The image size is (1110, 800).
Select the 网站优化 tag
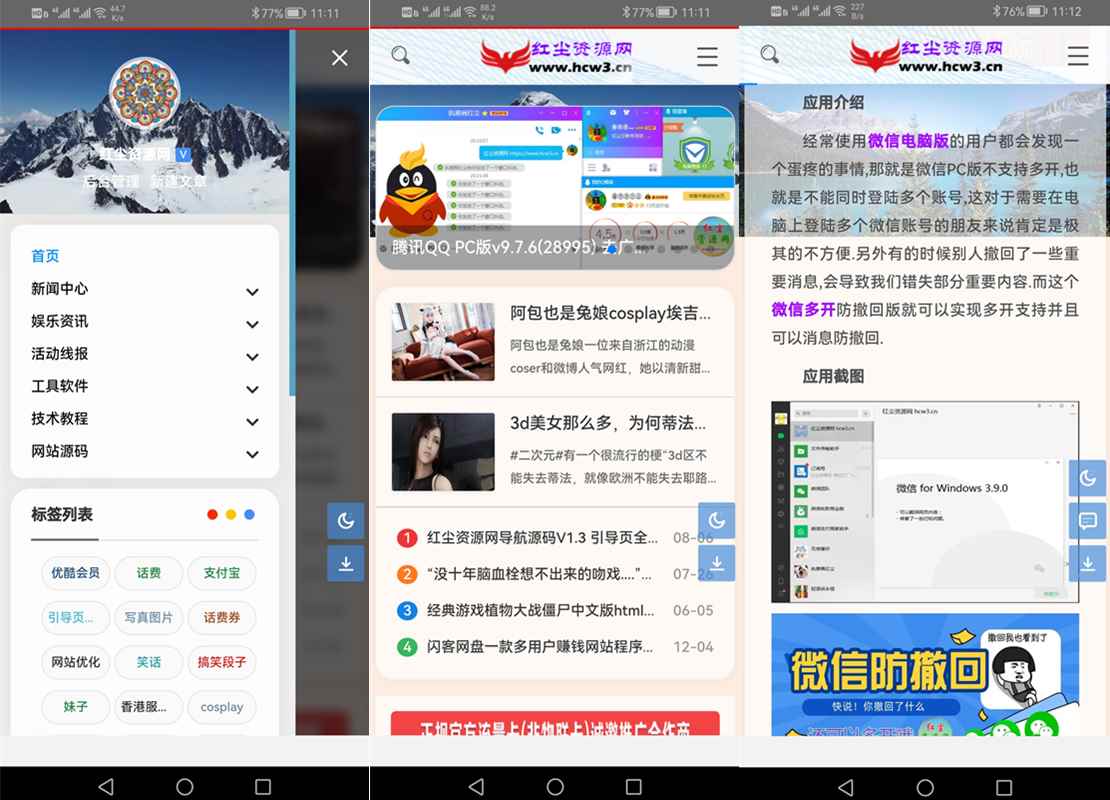tap(76, 662)
